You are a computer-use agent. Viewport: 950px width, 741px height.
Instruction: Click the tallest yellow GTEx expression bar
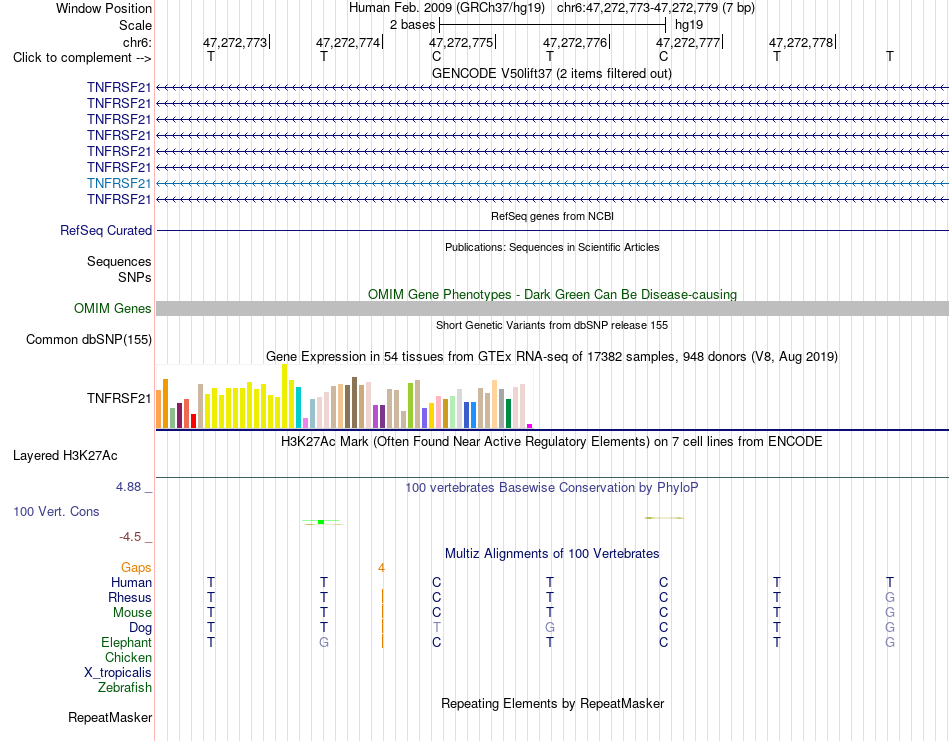click(284, 396)
